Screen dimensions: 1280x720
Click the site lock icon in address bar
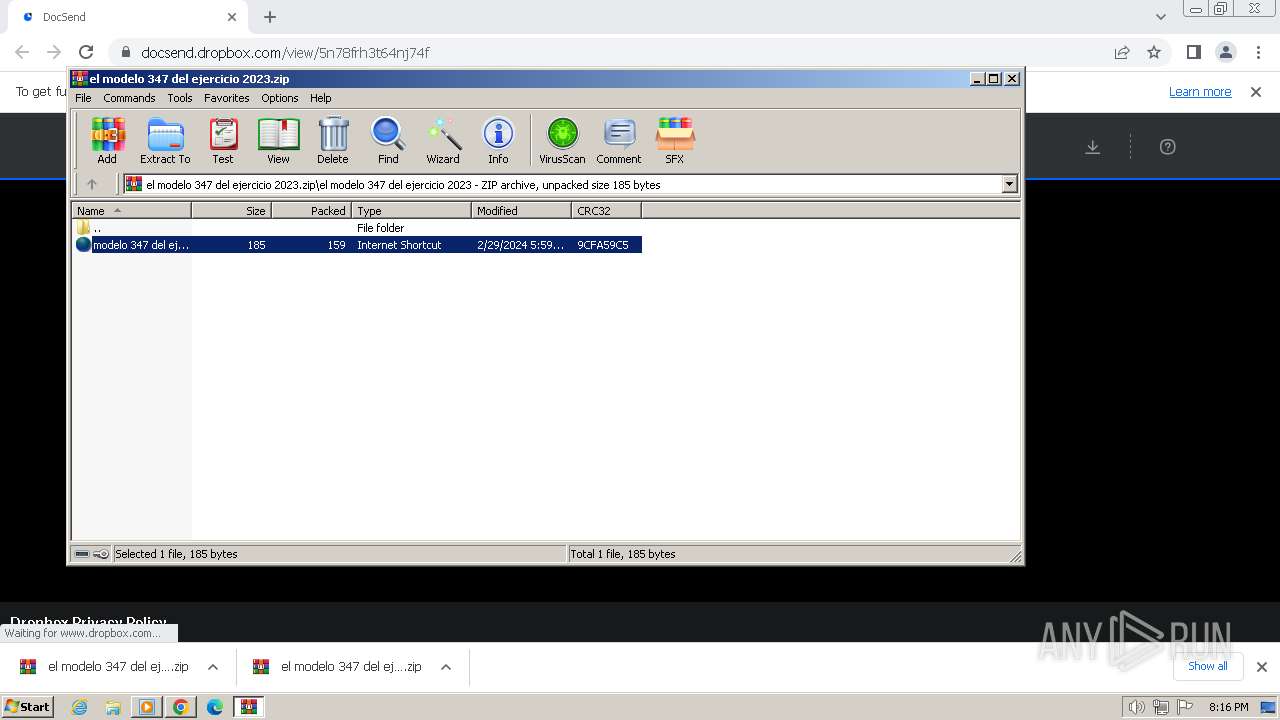126,53
